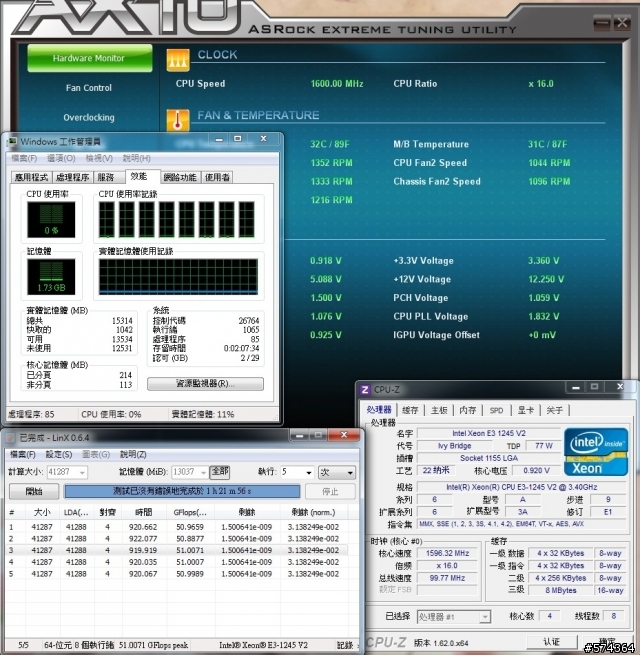The width and height of the screenshot is (640, 656).
Task: Open 圖表(G) menu in LinX
Action: tap(96, 455)
